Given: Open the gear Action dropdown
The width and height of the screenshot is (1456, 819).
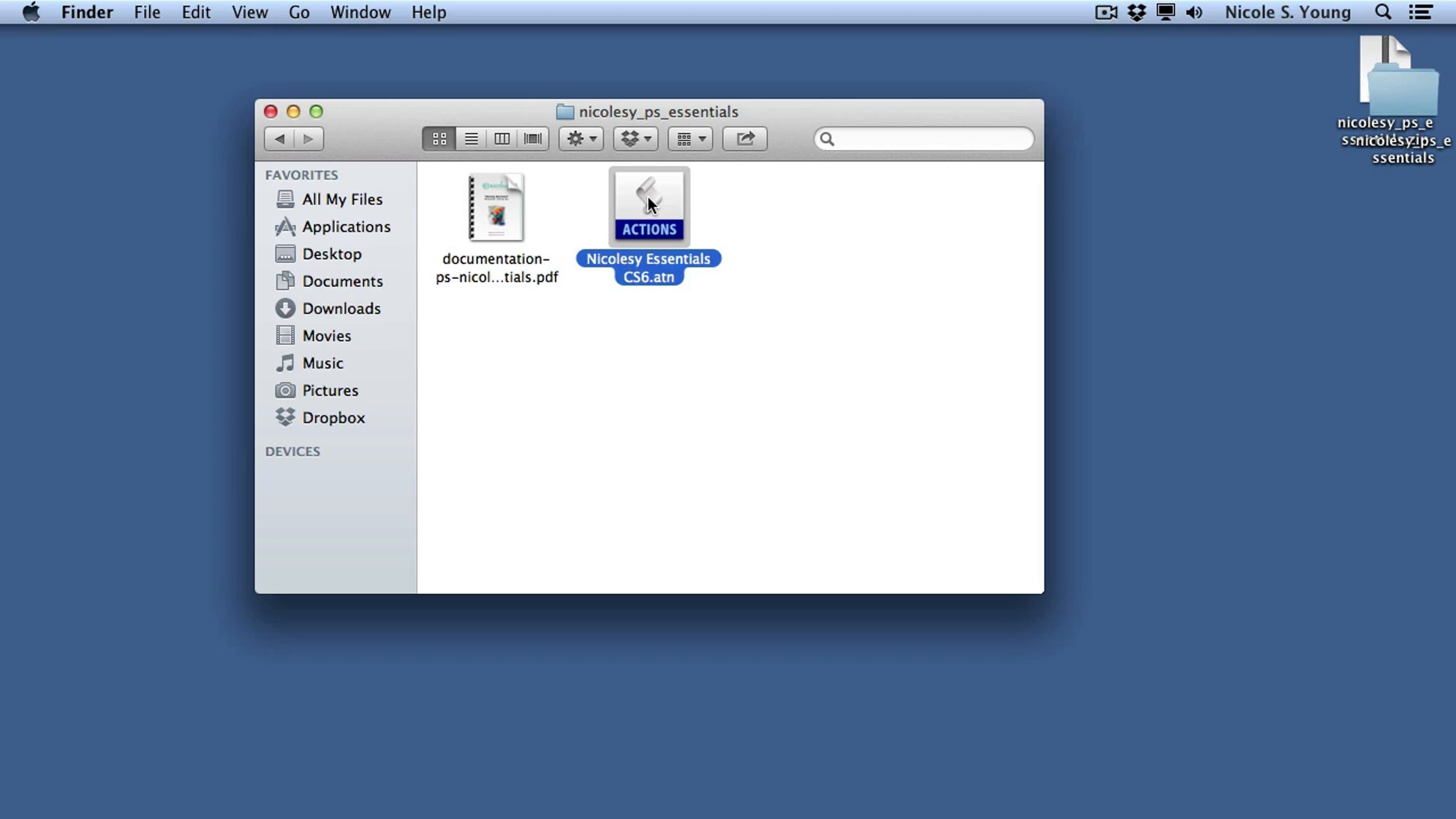Looking at the screenshot, I should click(581, 139).
